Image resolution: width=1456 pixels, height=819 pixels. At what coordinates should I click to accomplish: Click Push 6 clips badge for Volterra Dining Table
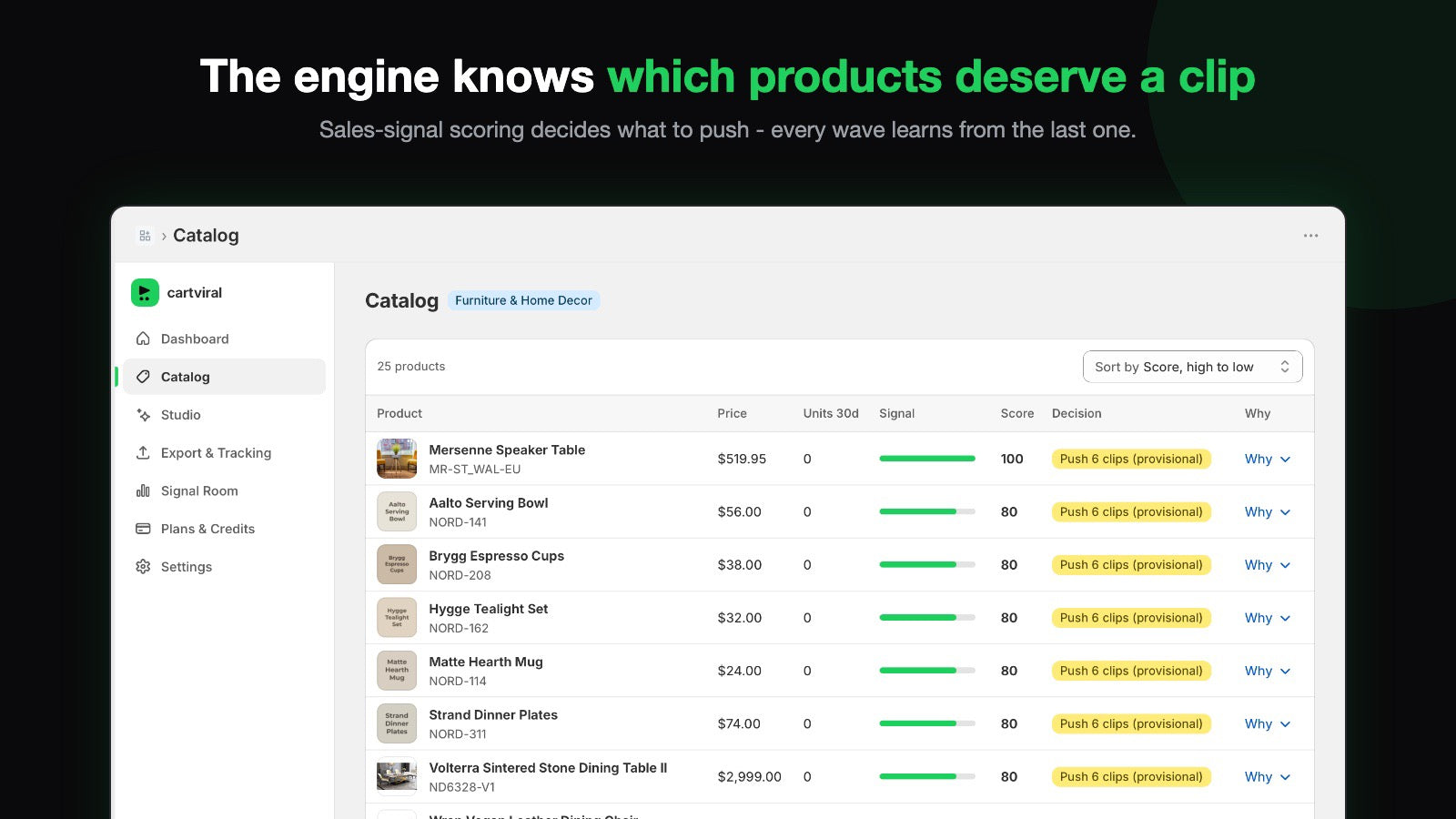tap(1131, 777)
